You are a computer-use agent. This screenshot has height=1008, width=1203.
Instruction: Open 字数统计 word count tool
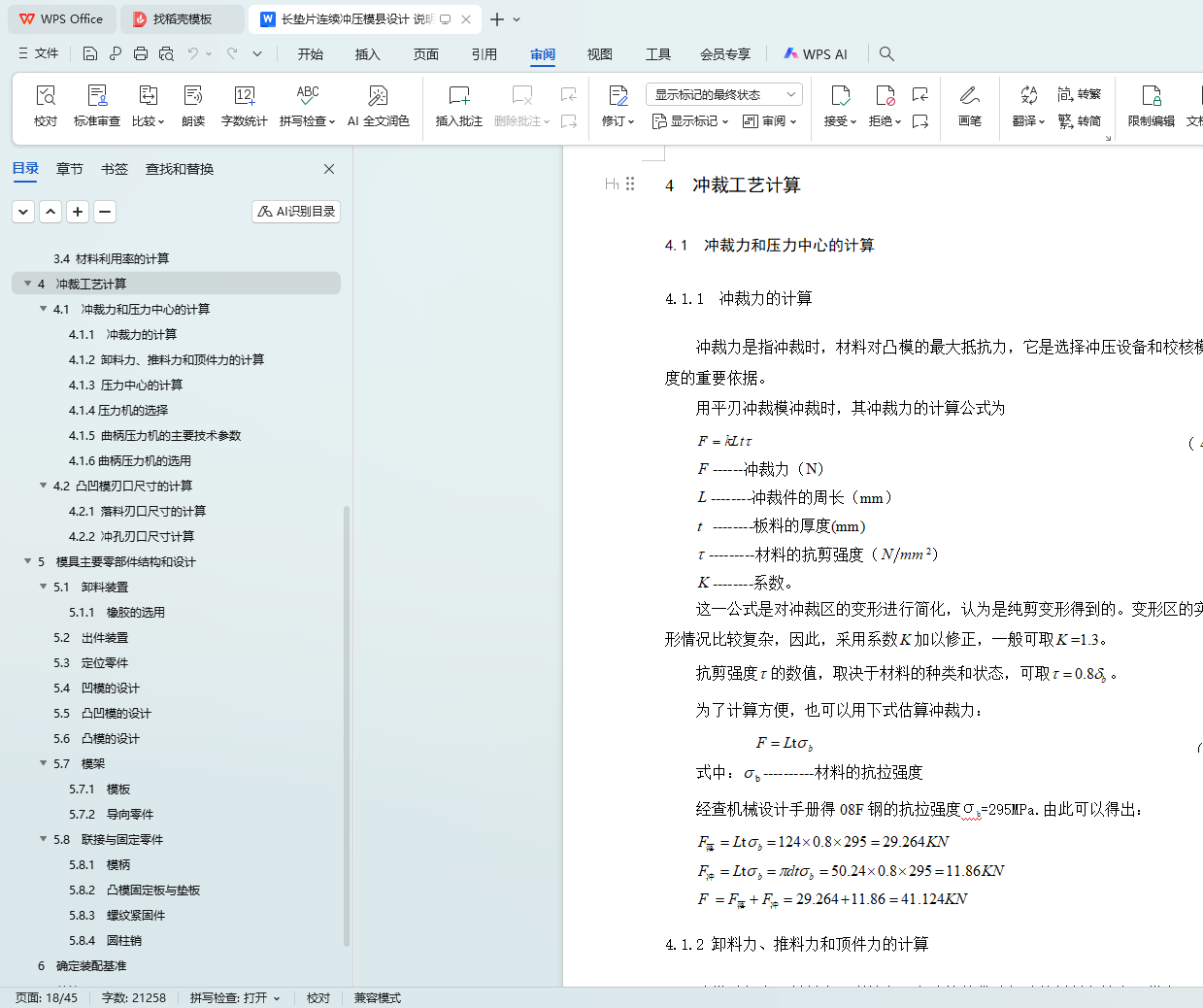click(x=244, y=105)
